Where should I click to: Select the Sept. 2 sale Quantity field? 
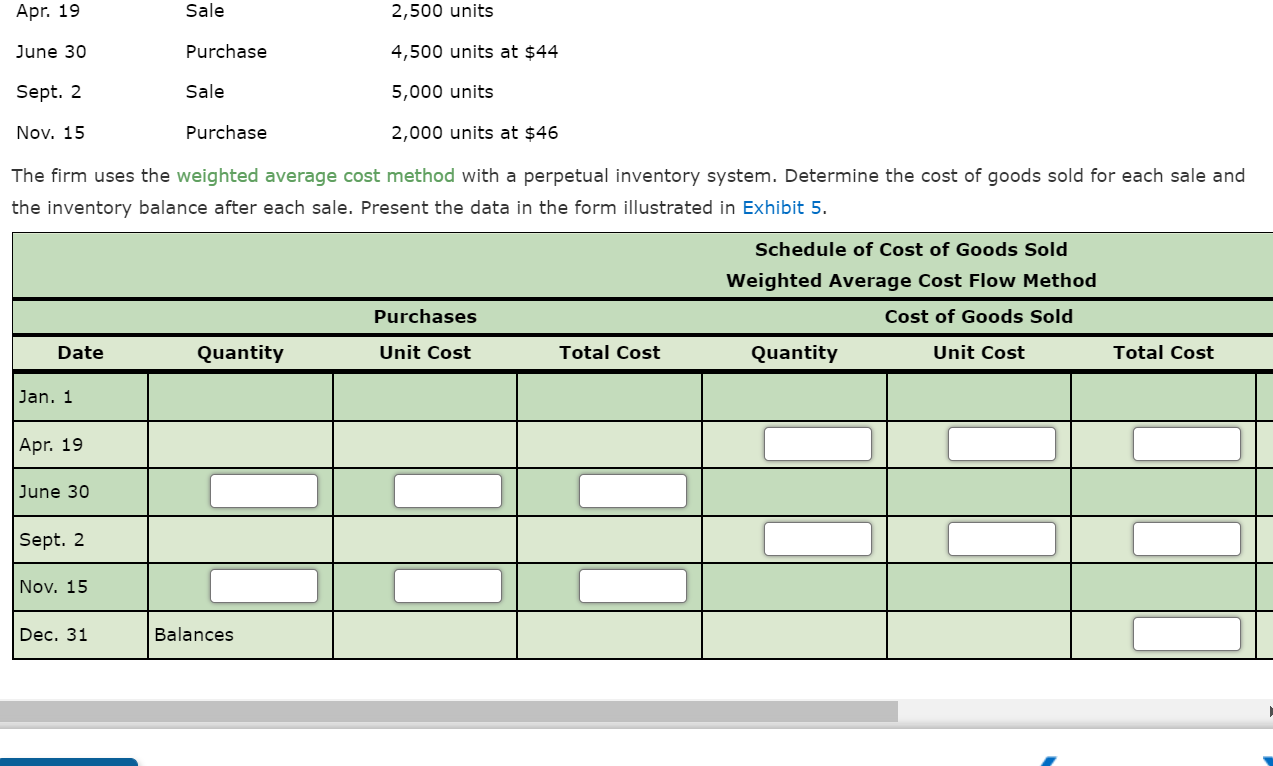pyautogui.click(x=817, y=538)
